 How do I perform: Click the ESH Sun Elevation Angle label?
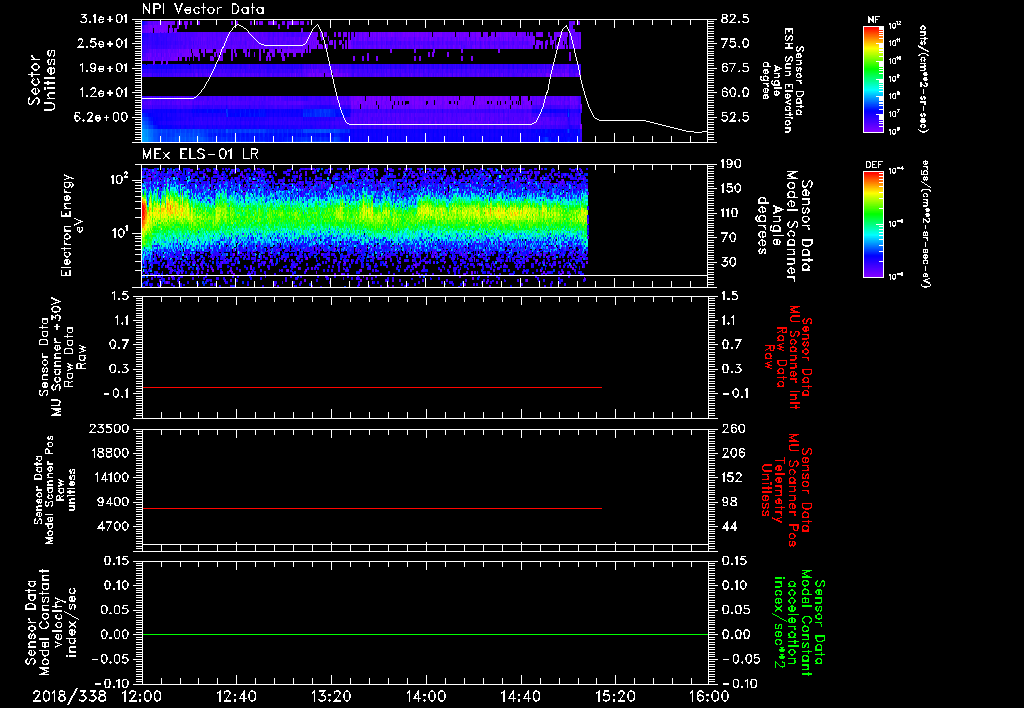click(783, 80)
